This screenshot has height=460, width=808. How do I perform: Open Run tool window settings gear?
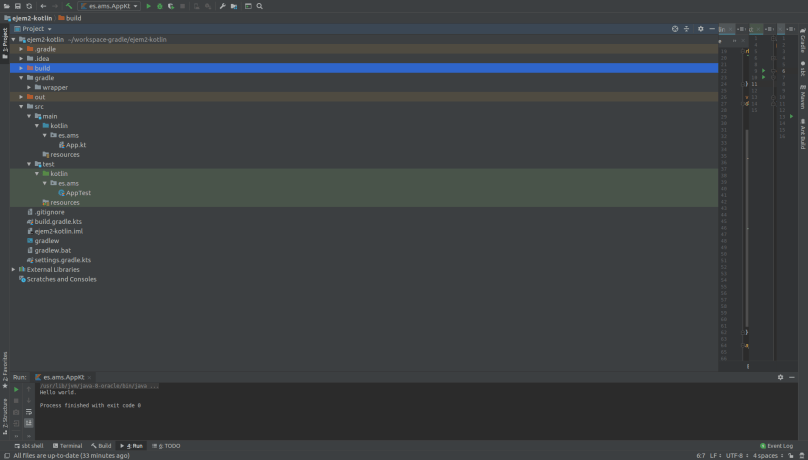tap(780, 377)
